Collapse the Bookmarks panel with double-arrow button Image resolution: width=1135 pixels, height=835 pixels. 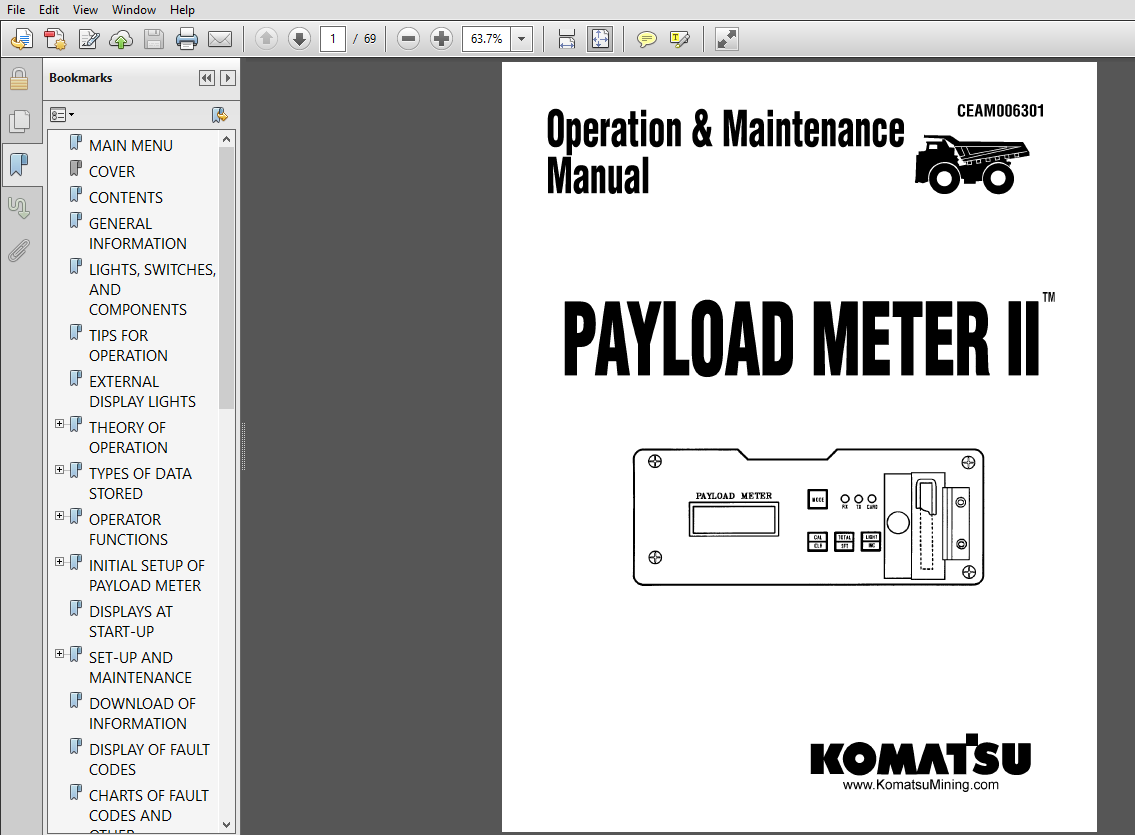[x=207, y=78]
